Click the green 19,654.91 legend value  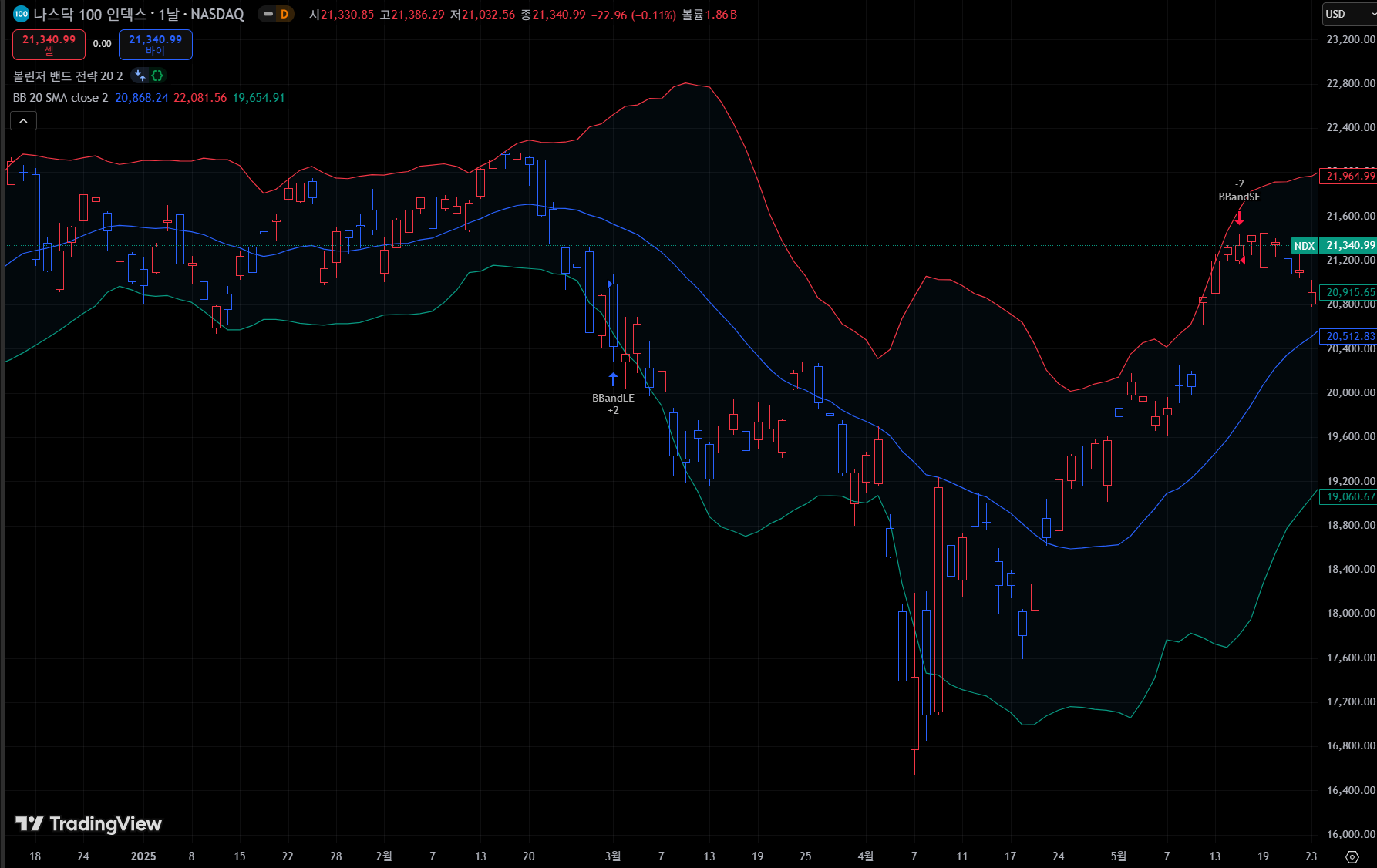coord(258,98)
